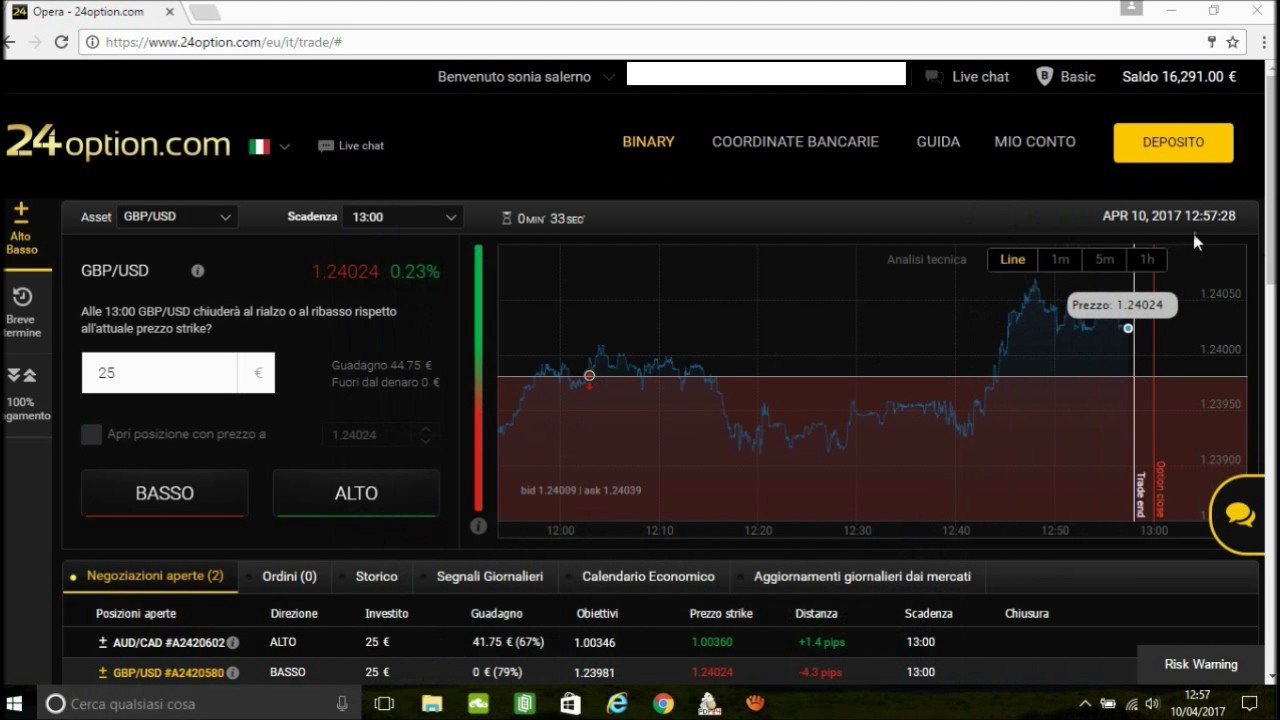Open the Windows Start menu
The image size is (1280, 720).
coord(16,704)
